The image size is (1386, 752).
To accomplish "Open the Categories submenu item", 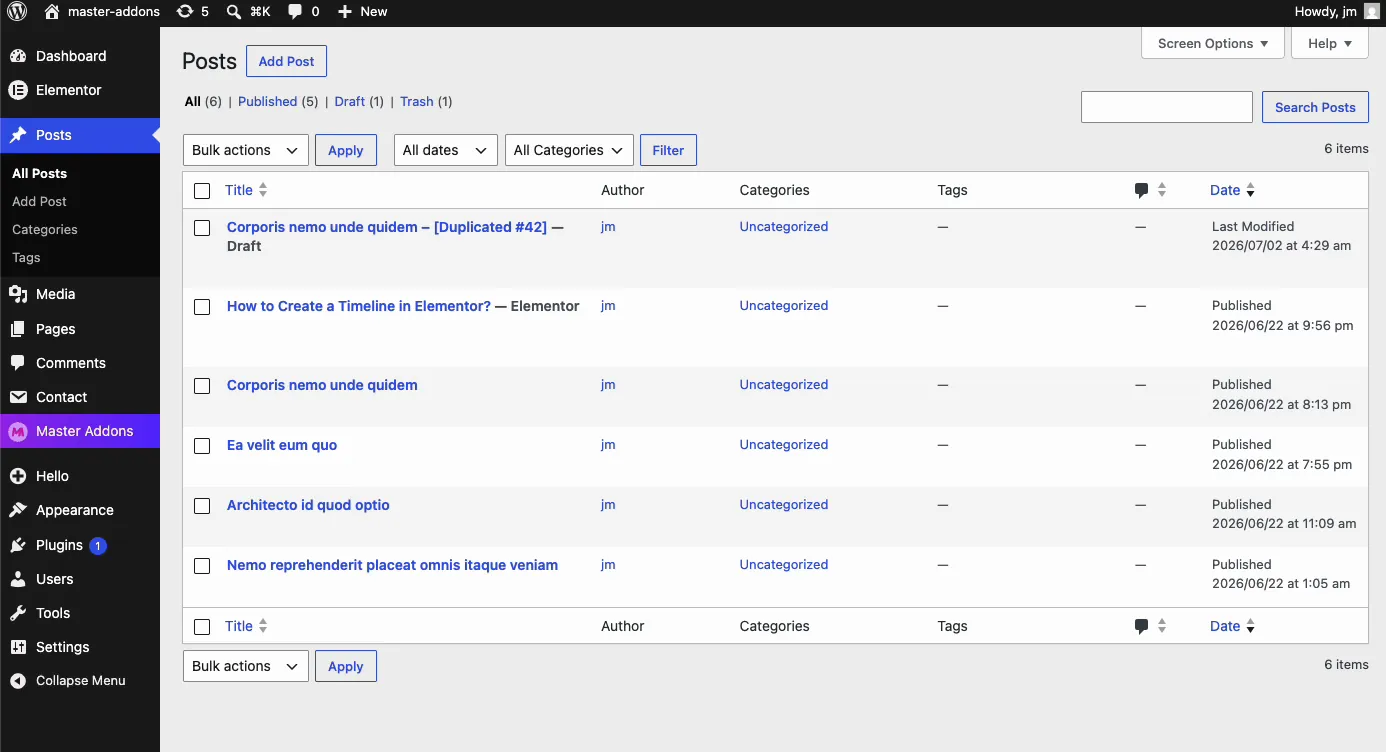I will point(45,229).
